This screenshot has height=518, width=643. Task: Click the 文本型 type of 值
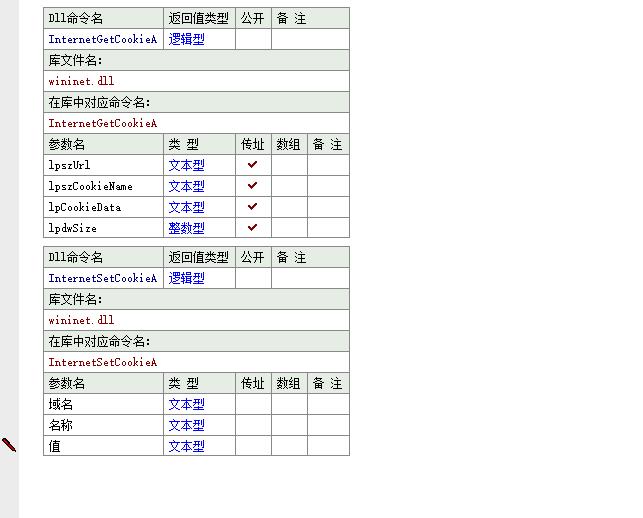[186, 446]
